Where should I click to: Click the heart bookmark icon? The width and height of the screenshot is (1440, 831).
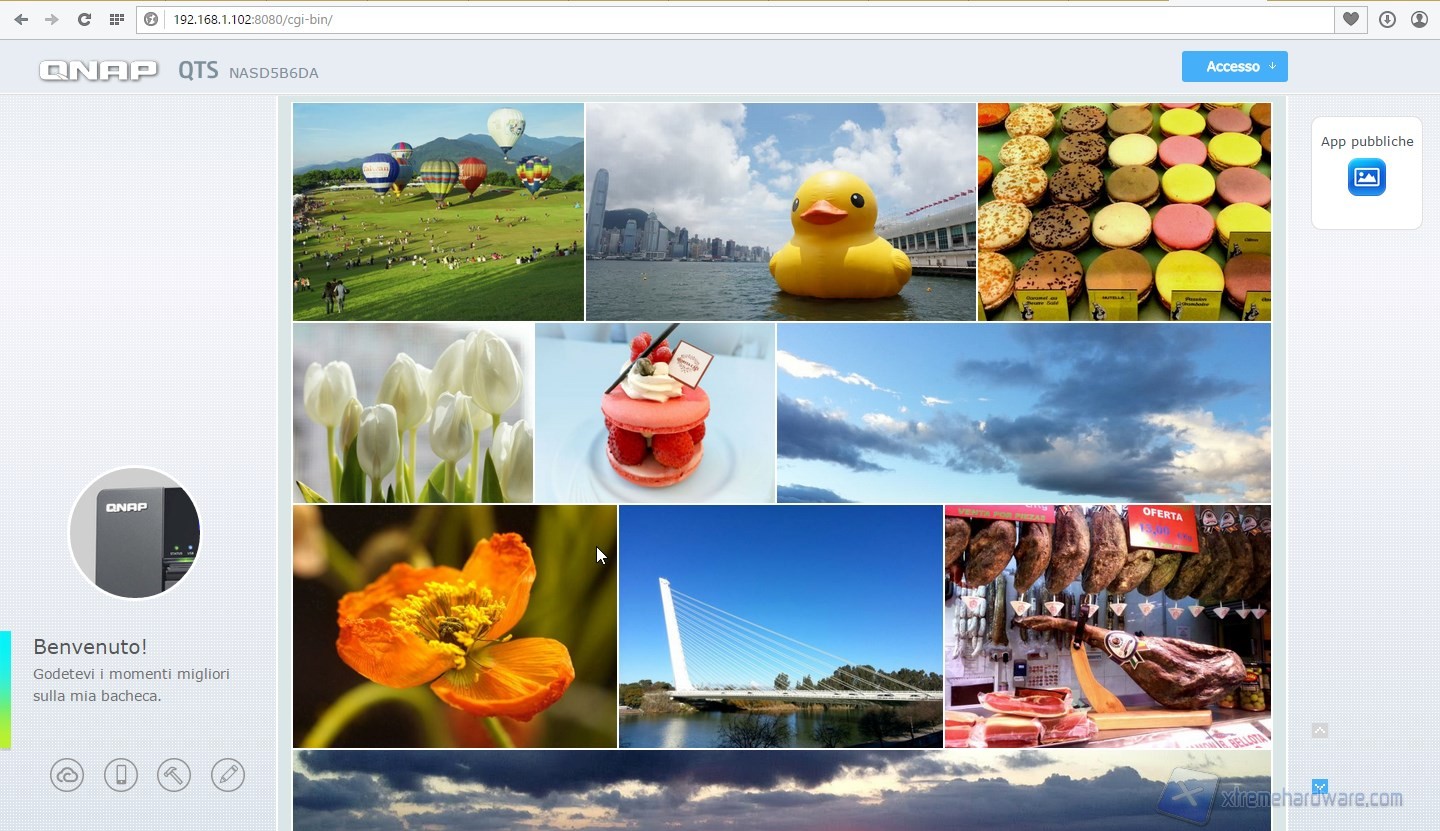tap(1350, 19)
